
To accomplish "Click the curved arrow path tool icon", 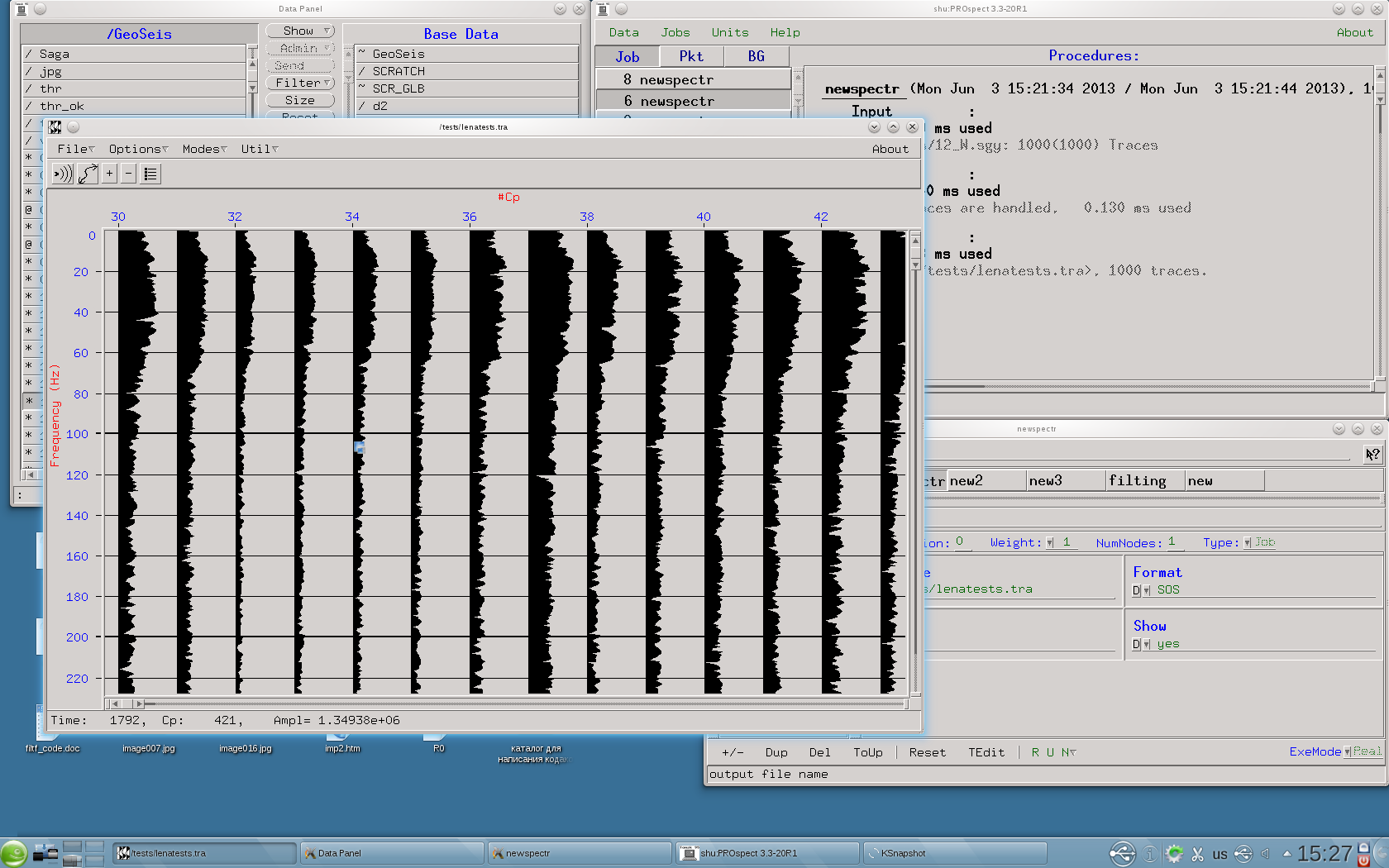I will tap(88, 174).
